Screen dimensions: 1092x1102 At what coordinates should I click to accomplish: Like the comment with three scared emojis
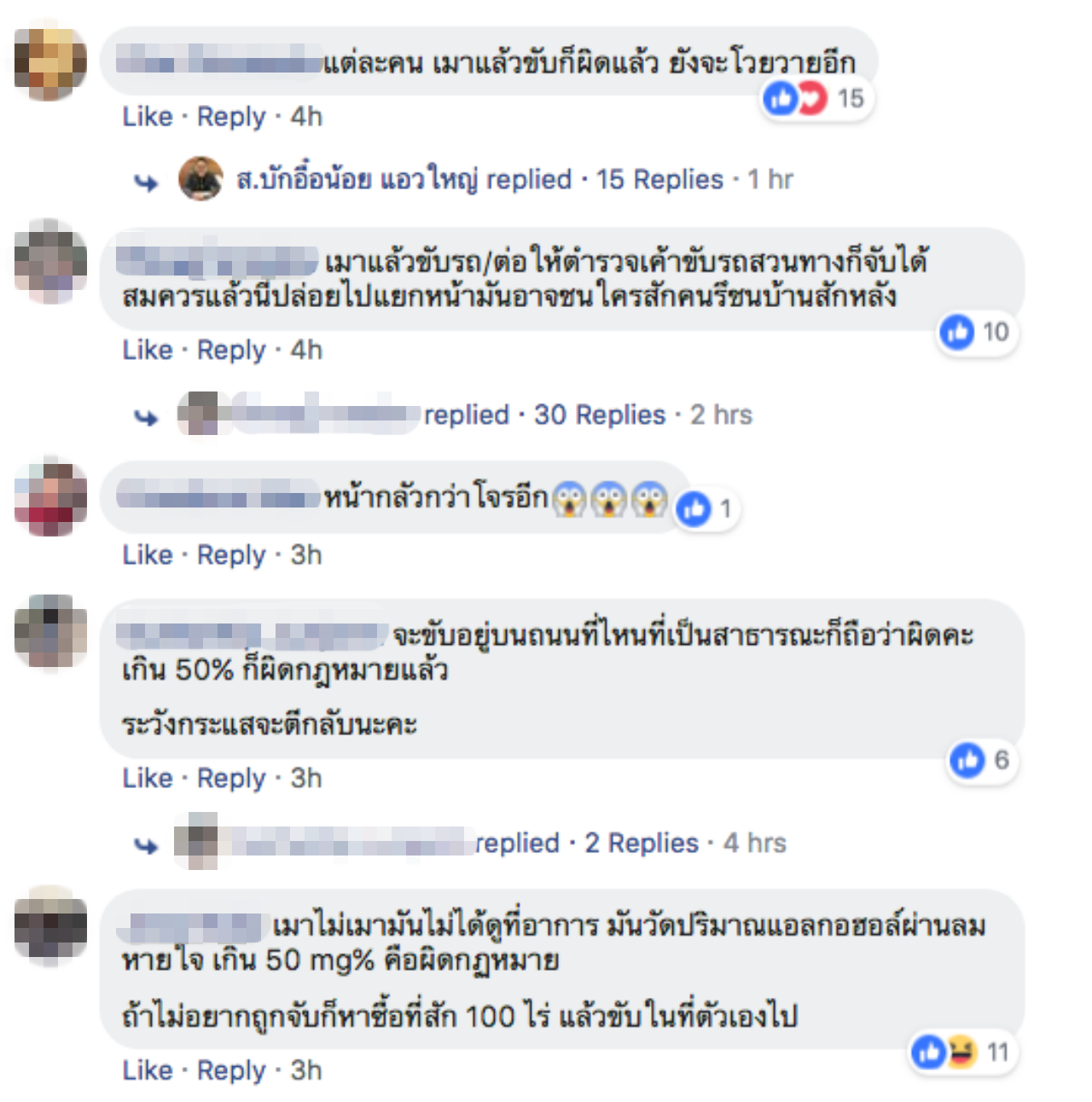point(148,554)
